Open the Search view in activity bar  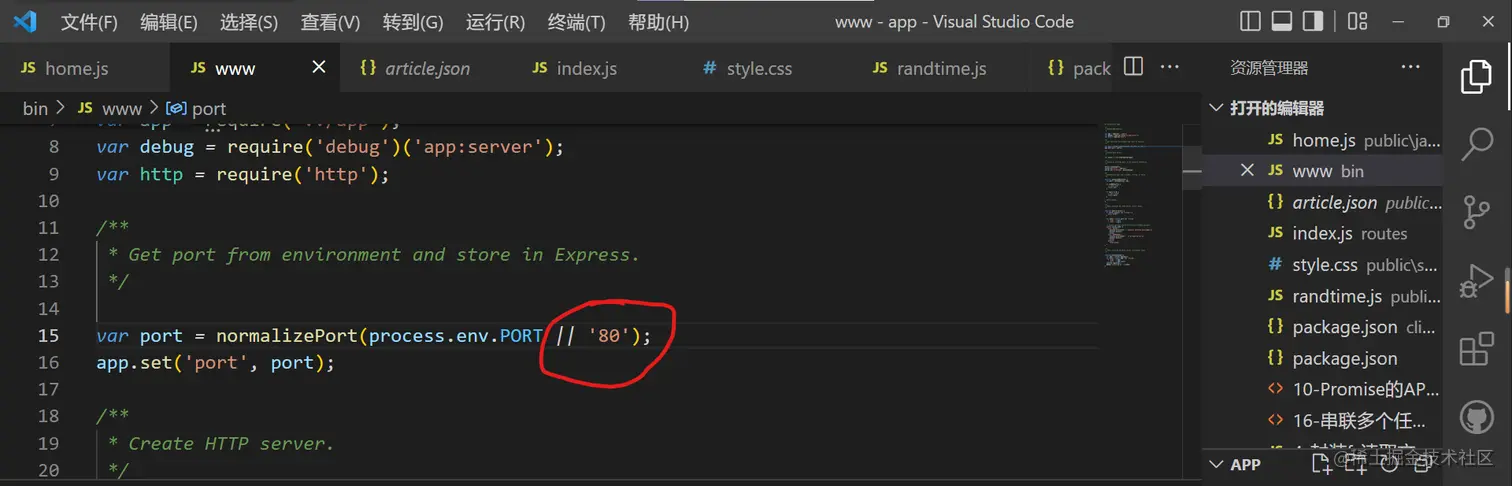coord(1476,144)
